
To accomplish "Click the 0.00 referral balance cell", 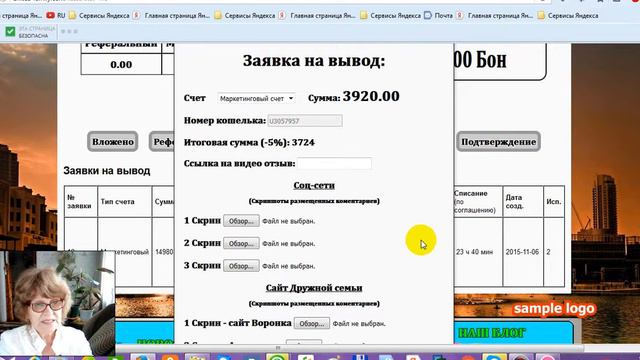I will pyautogui.click(x=121, y=64).
